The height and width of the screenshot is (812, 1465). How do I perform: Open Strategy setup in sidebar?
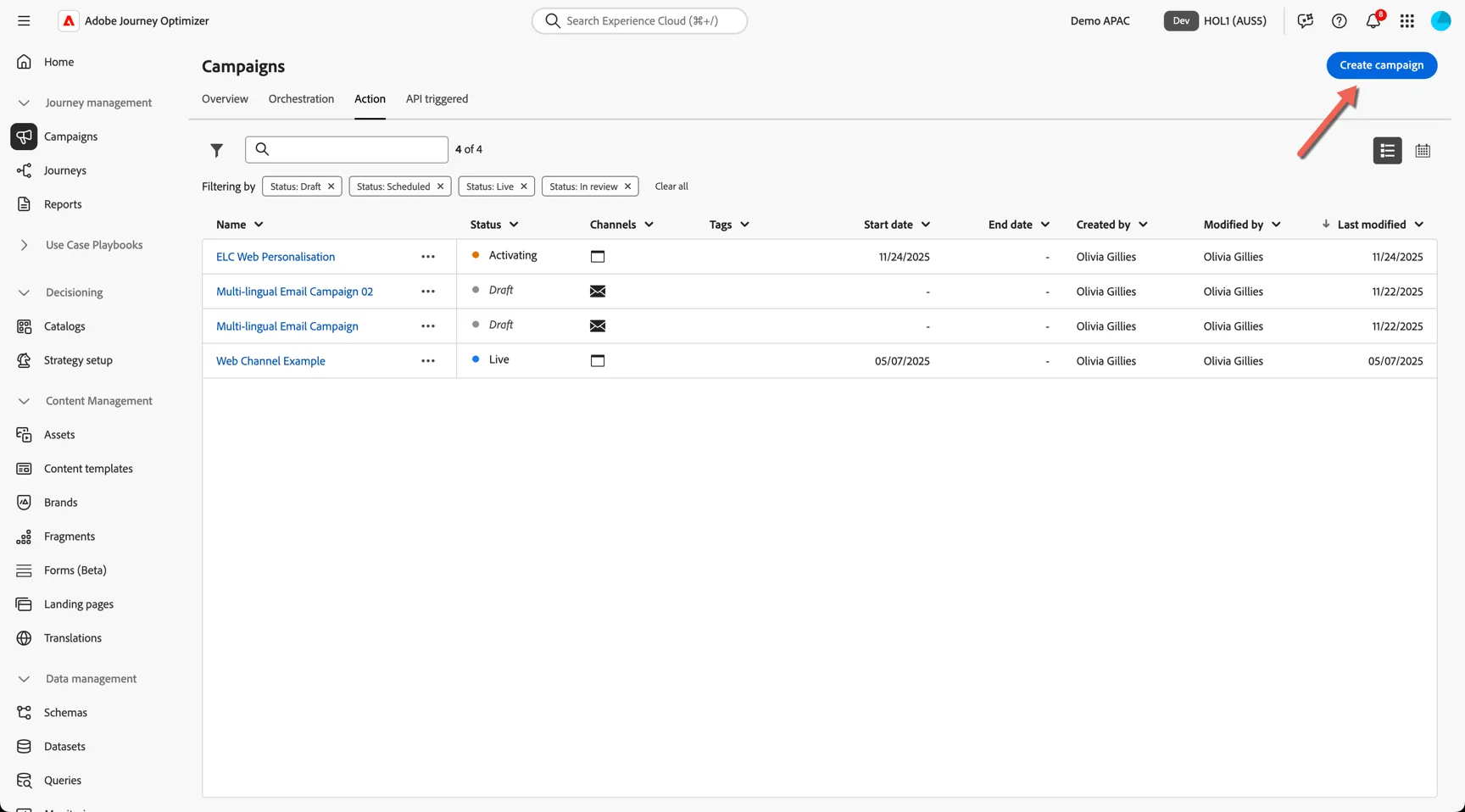click(78, 360)
